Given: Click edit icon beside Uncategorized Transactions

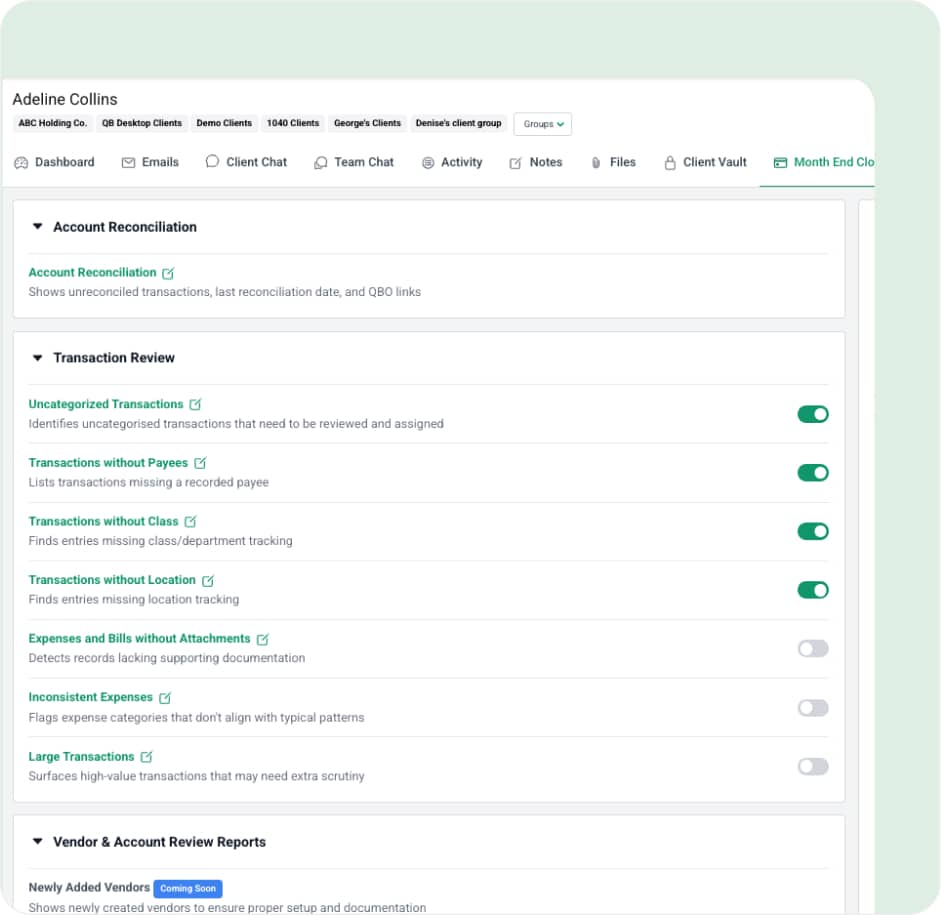Looking at the screenshot, I should (195, 405).
